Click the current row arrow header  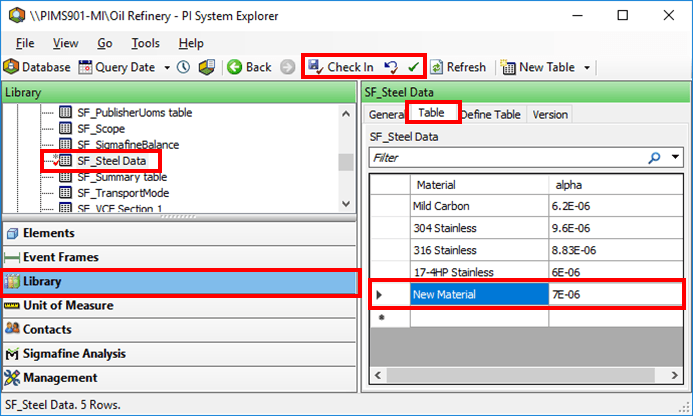pos(390,294)
